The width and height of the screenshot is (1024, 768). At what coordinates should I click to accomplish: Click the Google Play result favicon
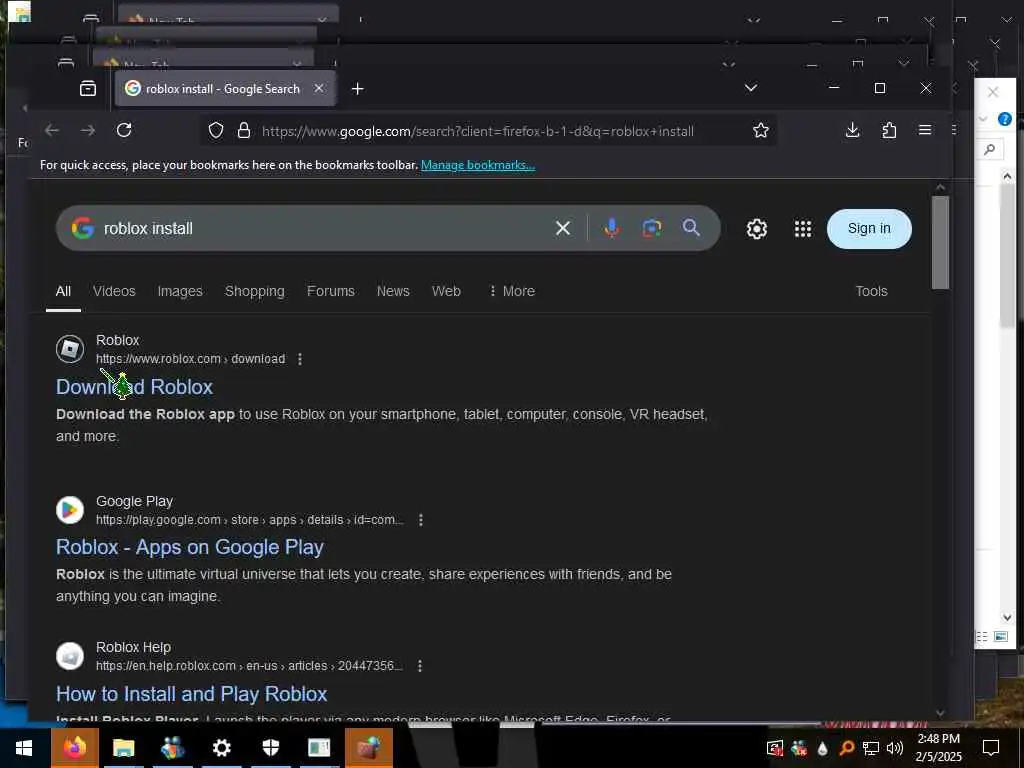point(70,510)
